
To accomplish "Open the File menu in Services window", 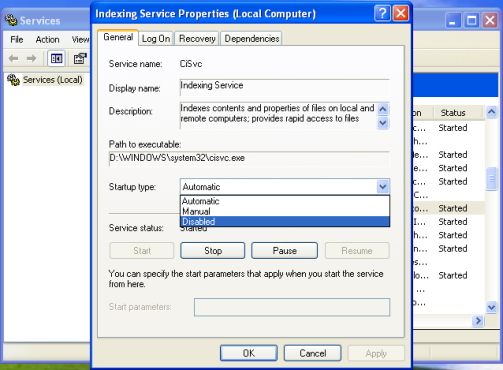I will tap(17, 40).
